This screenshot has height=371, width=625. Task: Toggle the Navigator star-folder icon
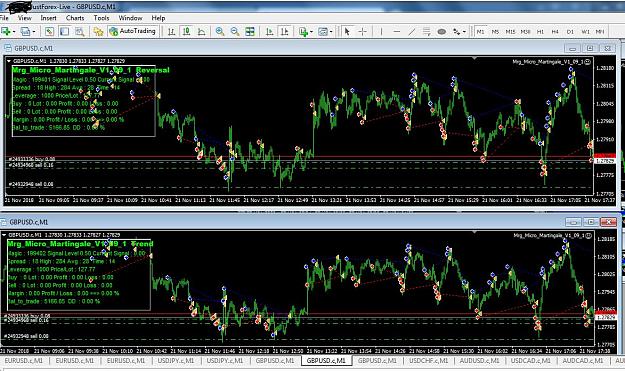point(98,31)
